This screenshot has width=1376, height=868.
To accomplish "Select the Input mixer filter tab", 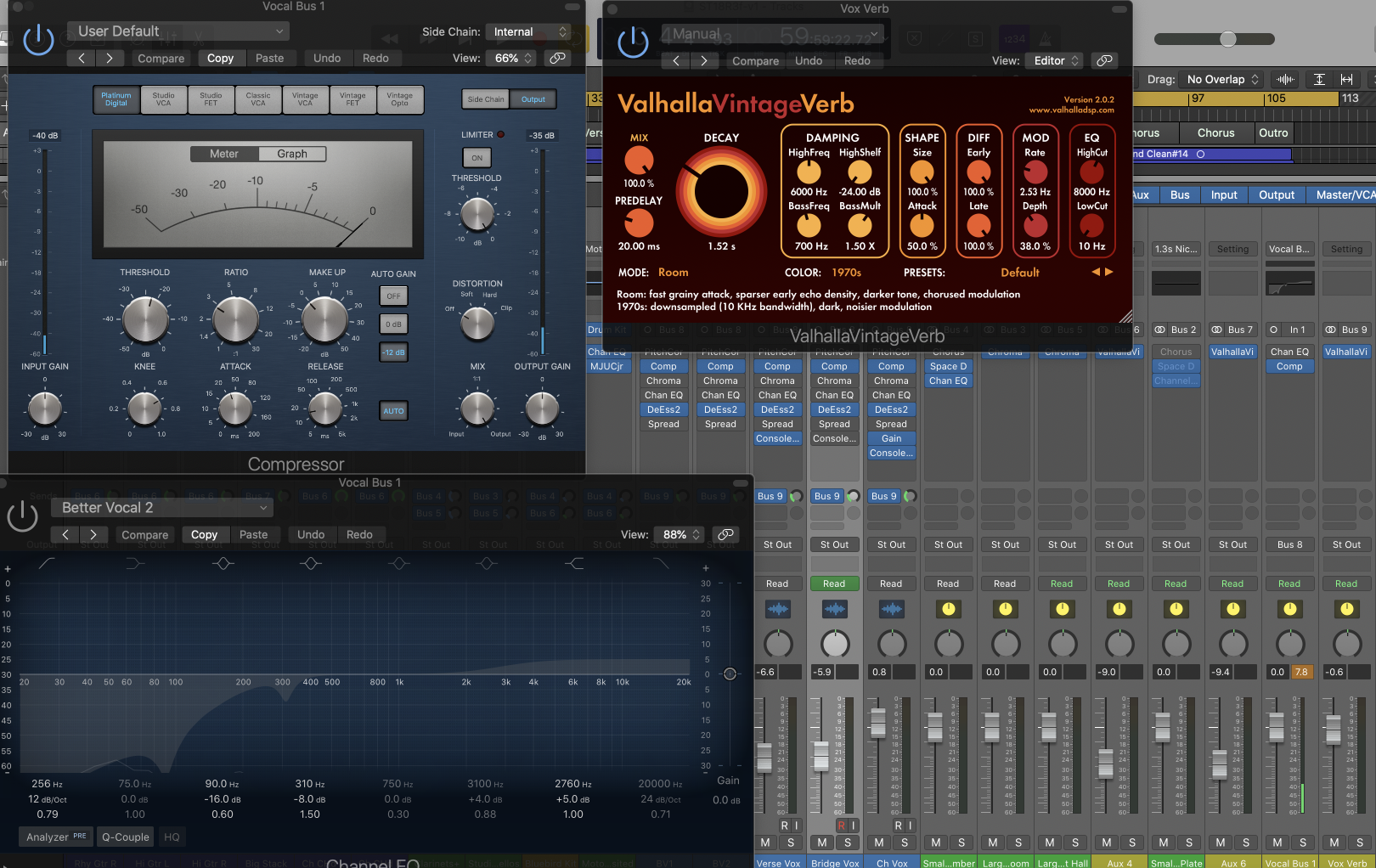I will pyautogui.click(x=1224, y=194).
